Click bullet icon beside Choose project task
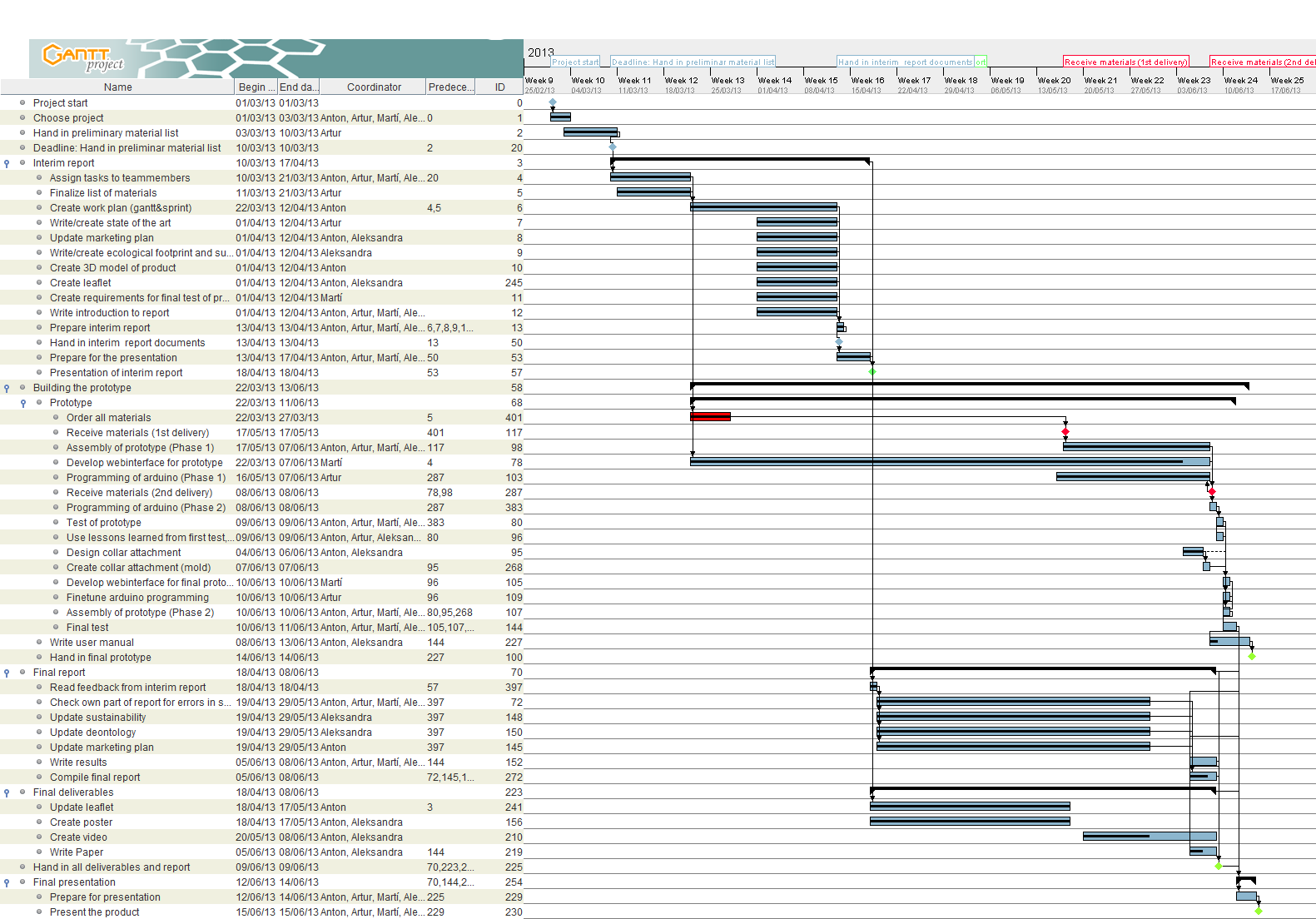The image size is (1316, 919). [x=23, y=118]
